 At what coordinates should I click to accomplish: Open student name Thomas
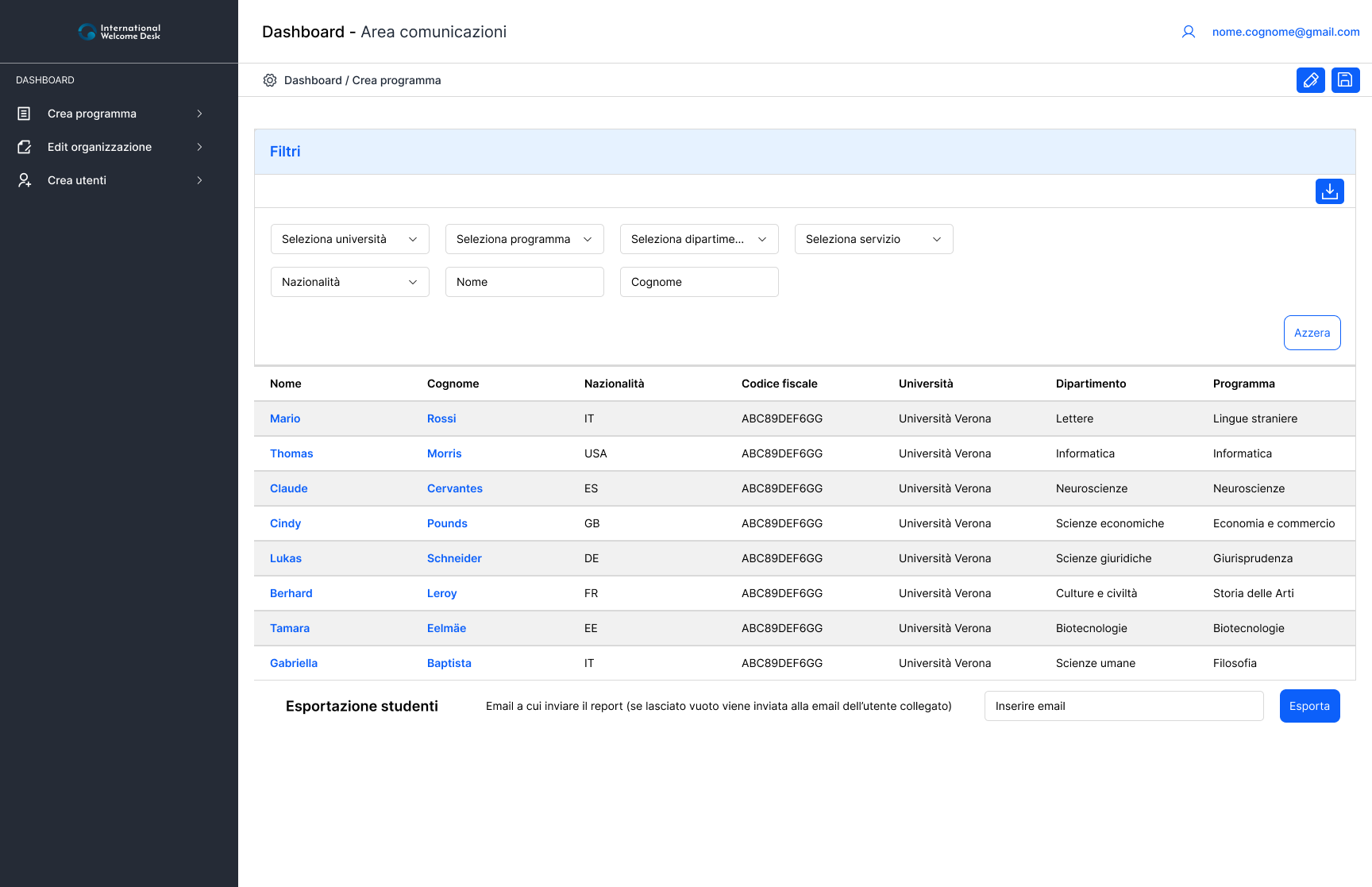(291, 453)
